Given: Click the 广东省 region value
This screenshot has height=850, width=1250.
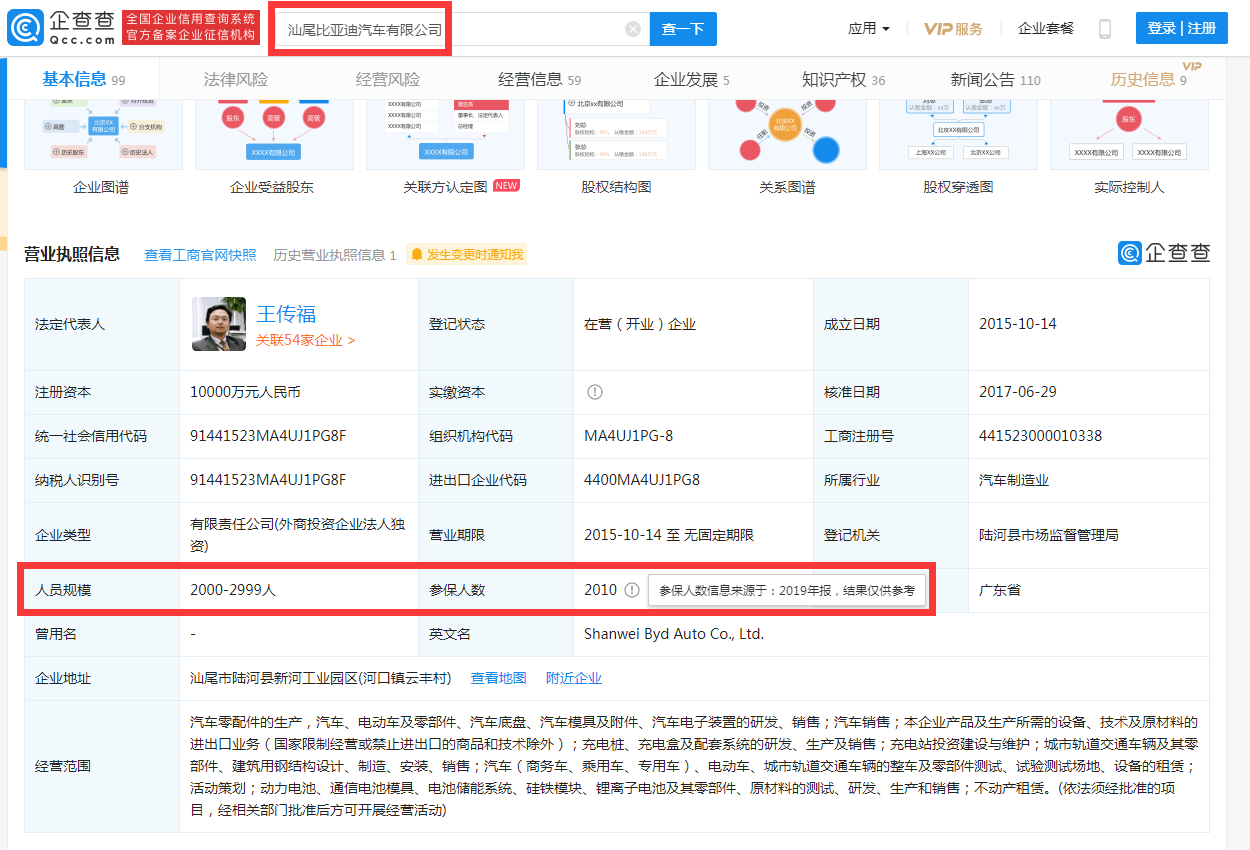Looking at the screenshot, I should click(1000, 590).
